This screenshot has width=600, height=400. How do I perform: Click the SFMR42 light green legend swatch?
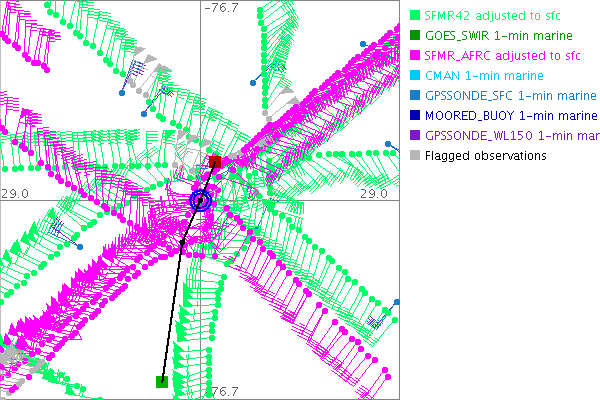(x=415, y=16)
